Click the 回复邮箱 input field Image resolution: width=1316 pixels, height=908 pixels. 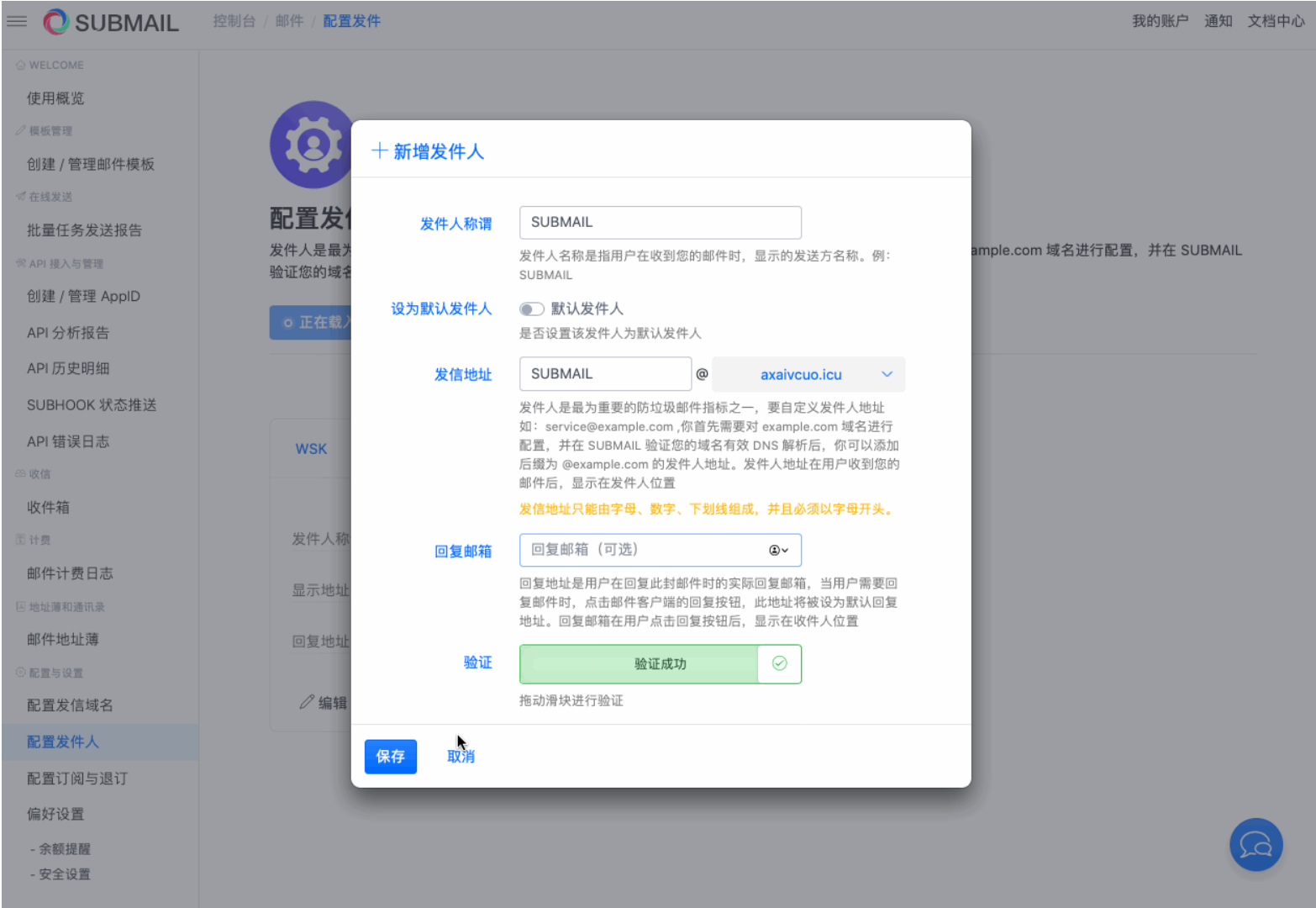[643, 550]
